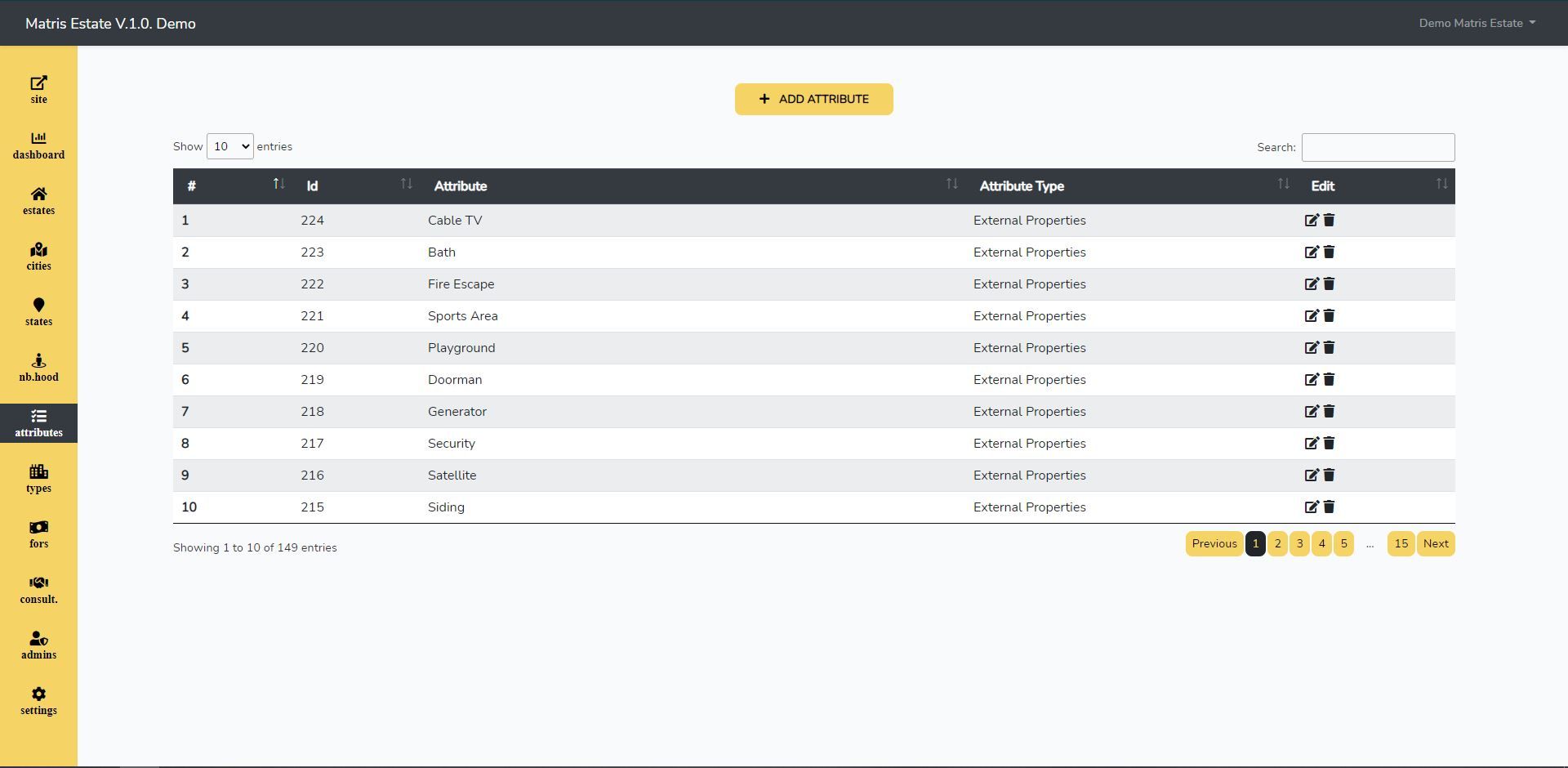This screenshot has width=1568, height=768.
Task: Open the cities section
Action: click(38, 257)
